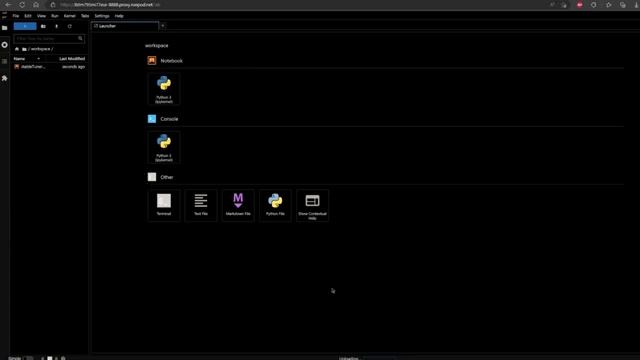Create a new Python File
Viewport: 640px width, 360px height.
tap(275, 205)
